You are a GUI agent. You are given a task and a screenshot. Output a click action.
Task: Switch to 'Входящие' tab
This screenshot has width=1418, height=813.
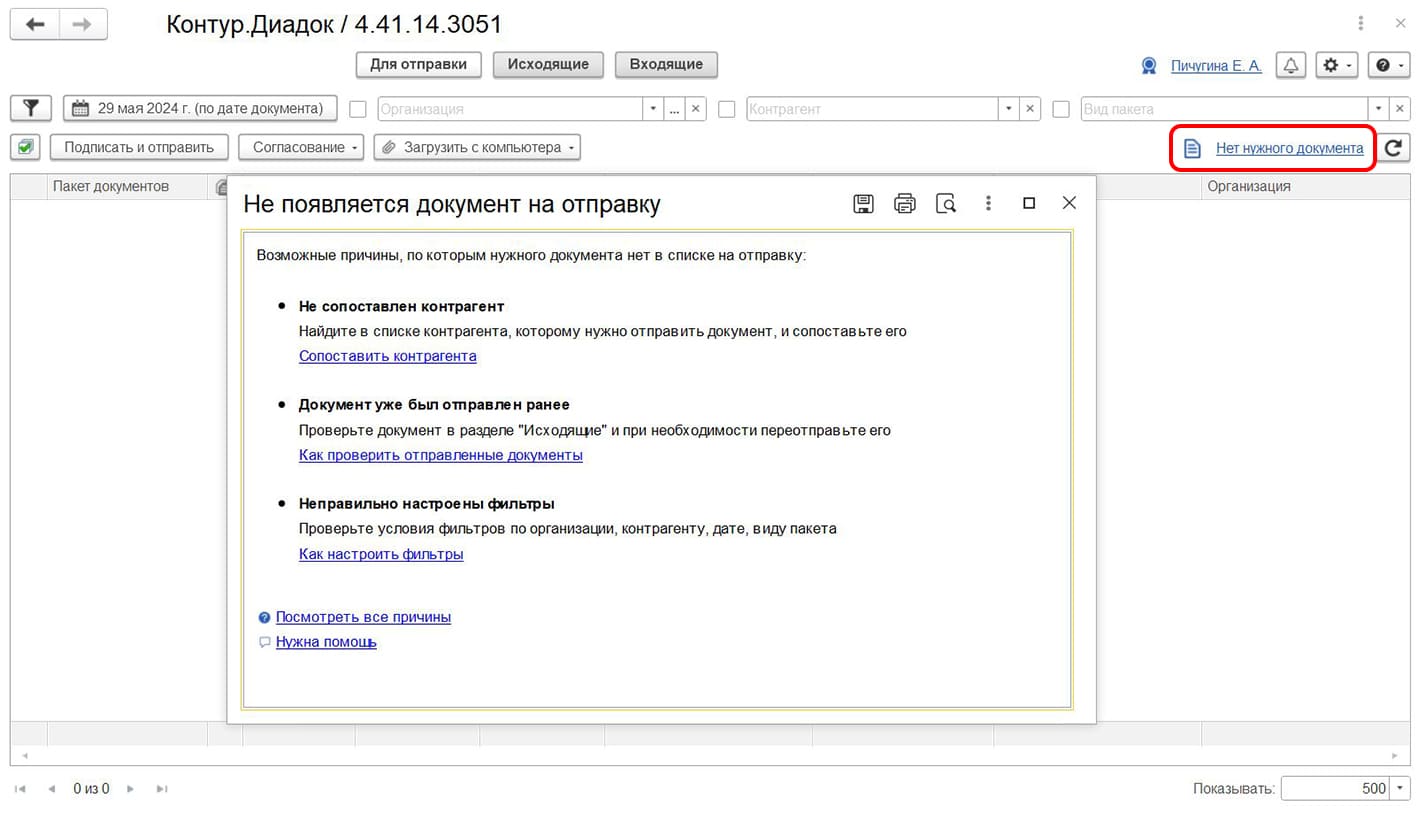click(666, 64)
